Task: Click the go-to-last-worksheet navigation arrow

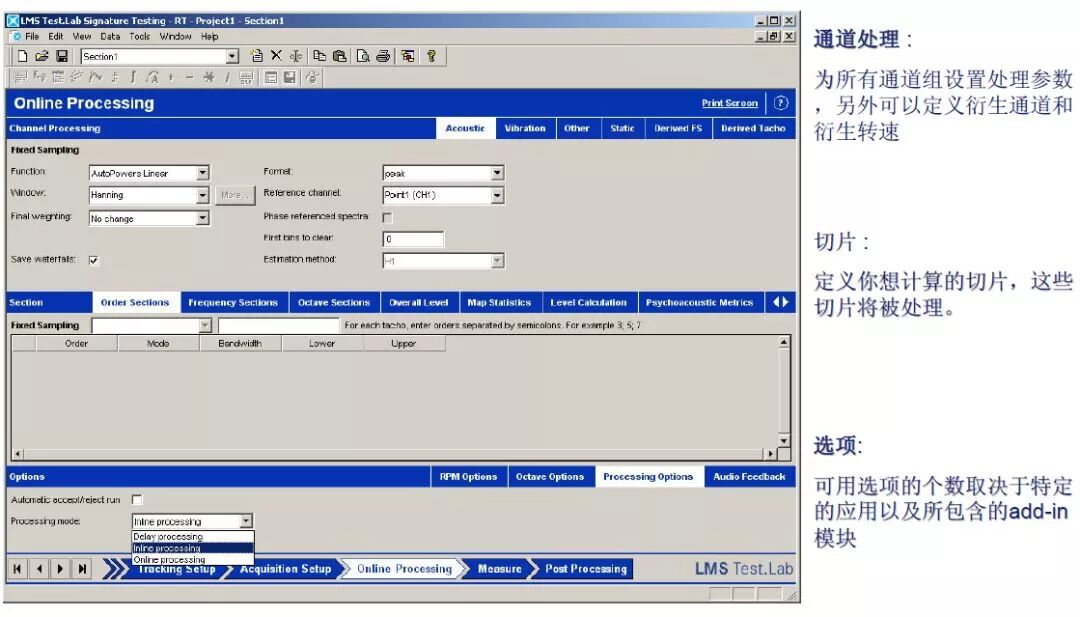Action: (82, 569)
